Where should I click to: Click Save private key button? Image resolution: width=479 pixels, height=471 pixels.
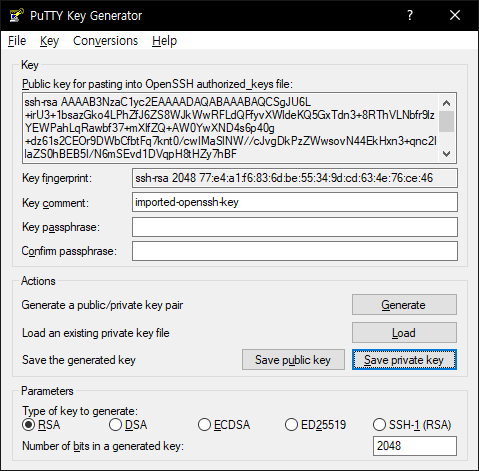coord(404,360)
